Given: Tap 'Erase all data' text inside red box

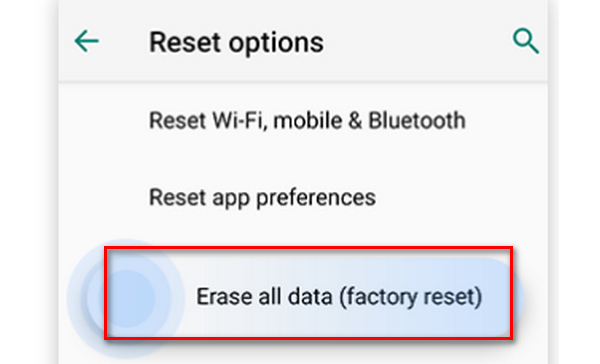Looking at the screenshot, I should (x=264, y=297).
